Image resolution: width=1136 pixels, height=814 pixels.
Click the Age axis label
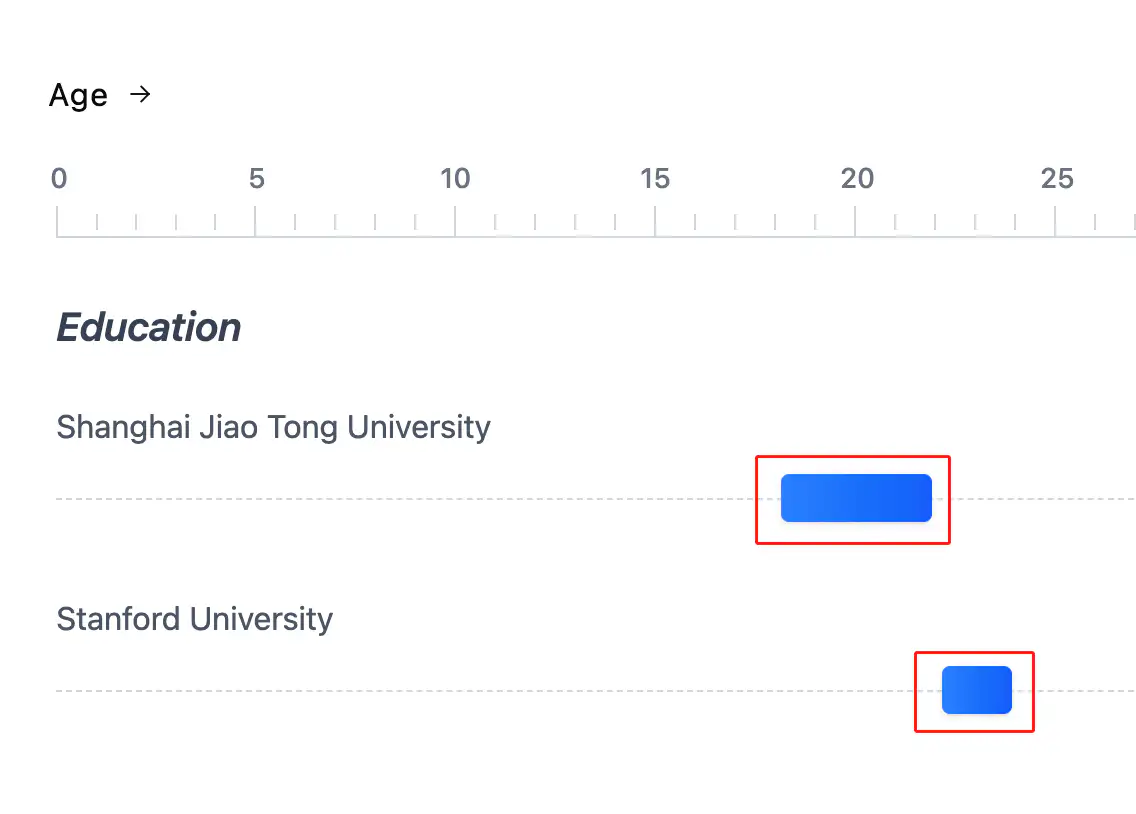coord(78,96)
